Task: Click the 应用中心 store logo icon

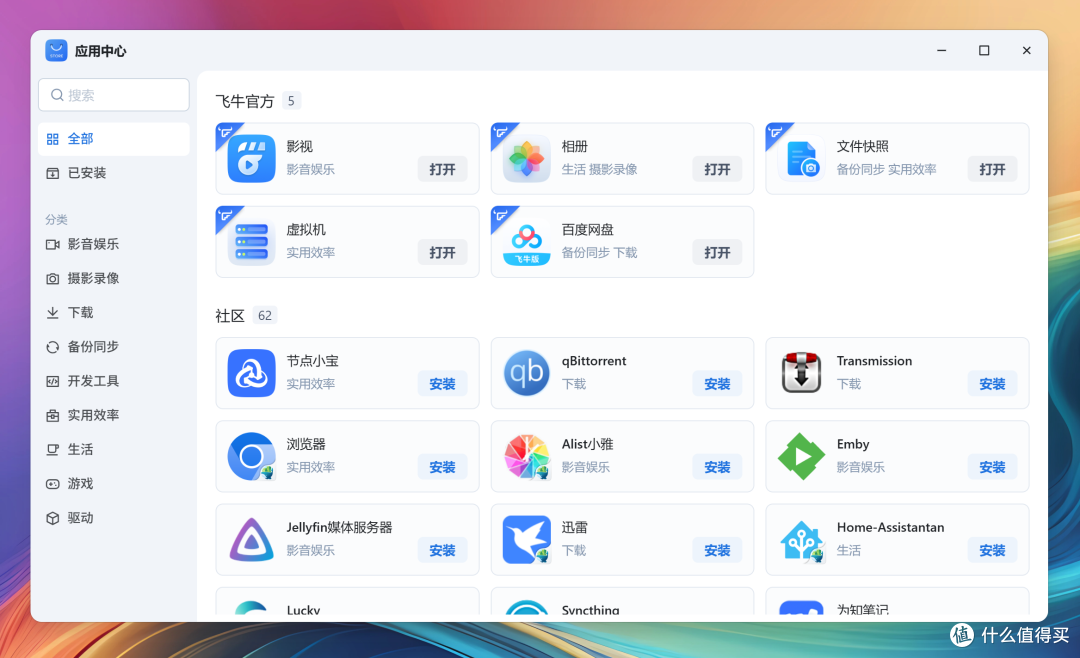Action: pyautogui.click(x=56, y=50)
